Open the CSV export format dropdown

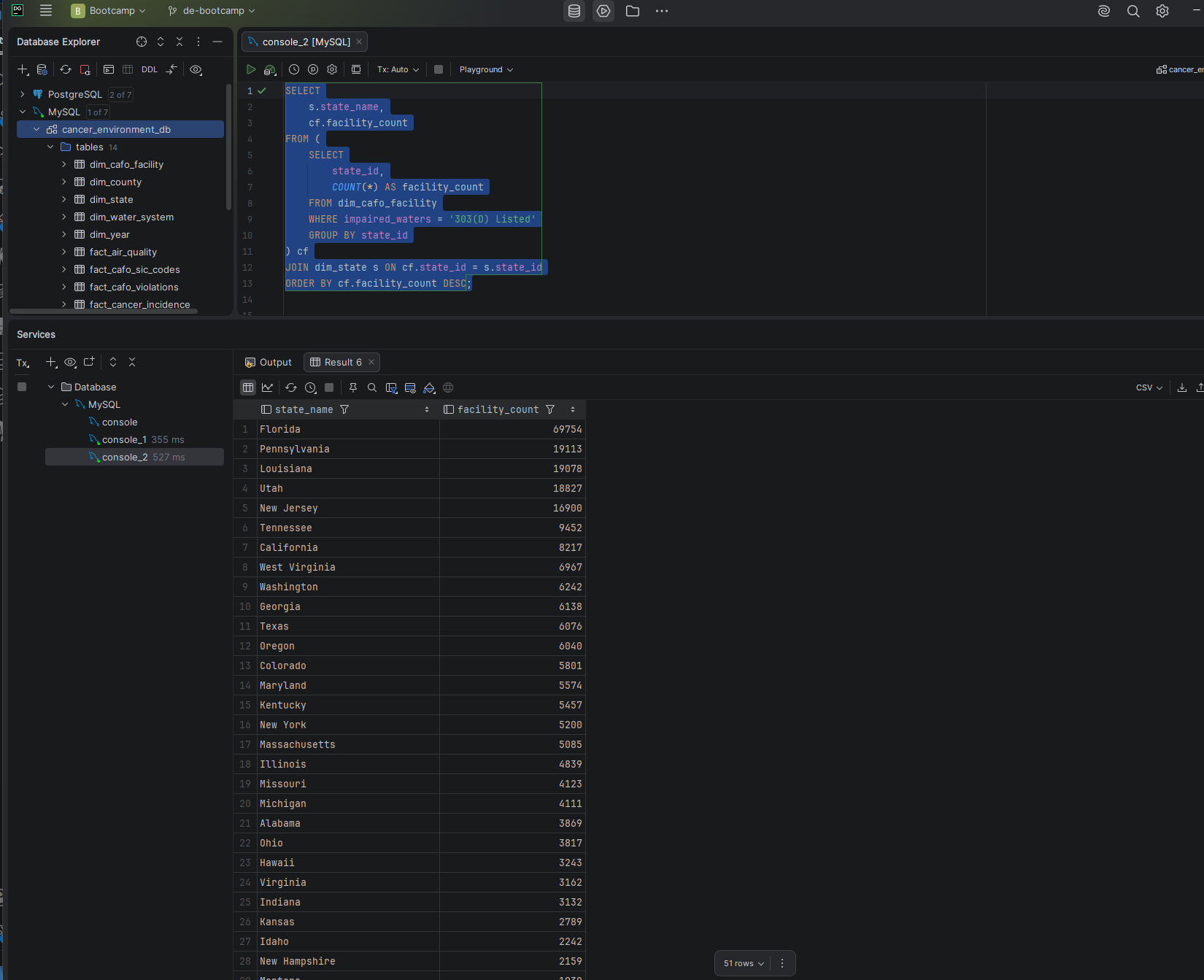click(x=1149, y=387)
